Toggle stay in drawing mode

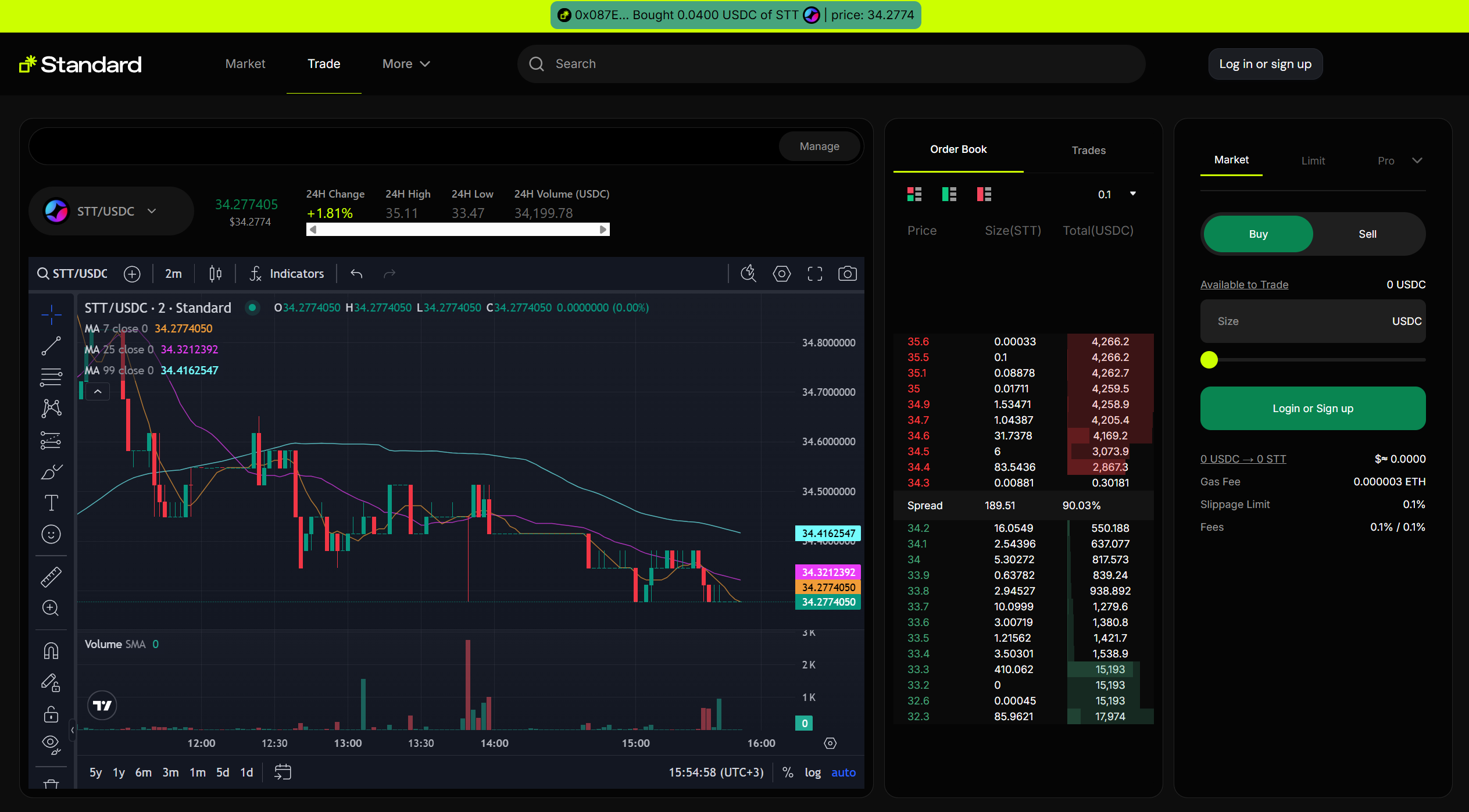51,682
